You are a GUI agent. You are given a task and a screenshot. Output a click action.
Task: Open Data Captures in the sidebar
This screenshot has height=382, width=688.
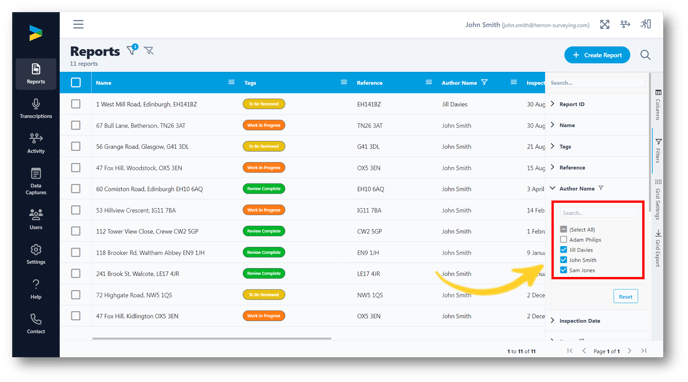[36, 181]
